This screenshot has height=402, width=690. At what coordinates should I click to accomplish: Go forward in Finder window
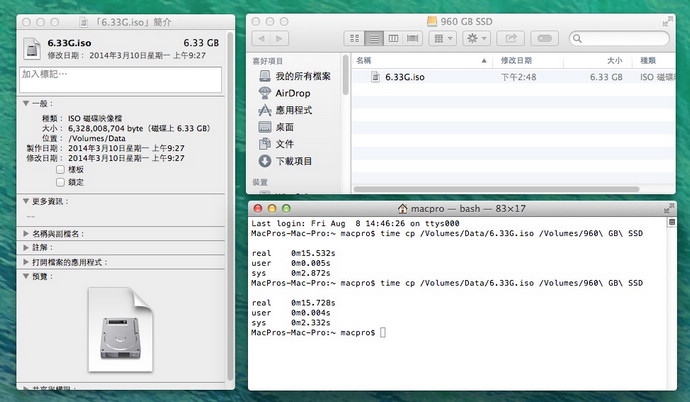click(279, 39)
